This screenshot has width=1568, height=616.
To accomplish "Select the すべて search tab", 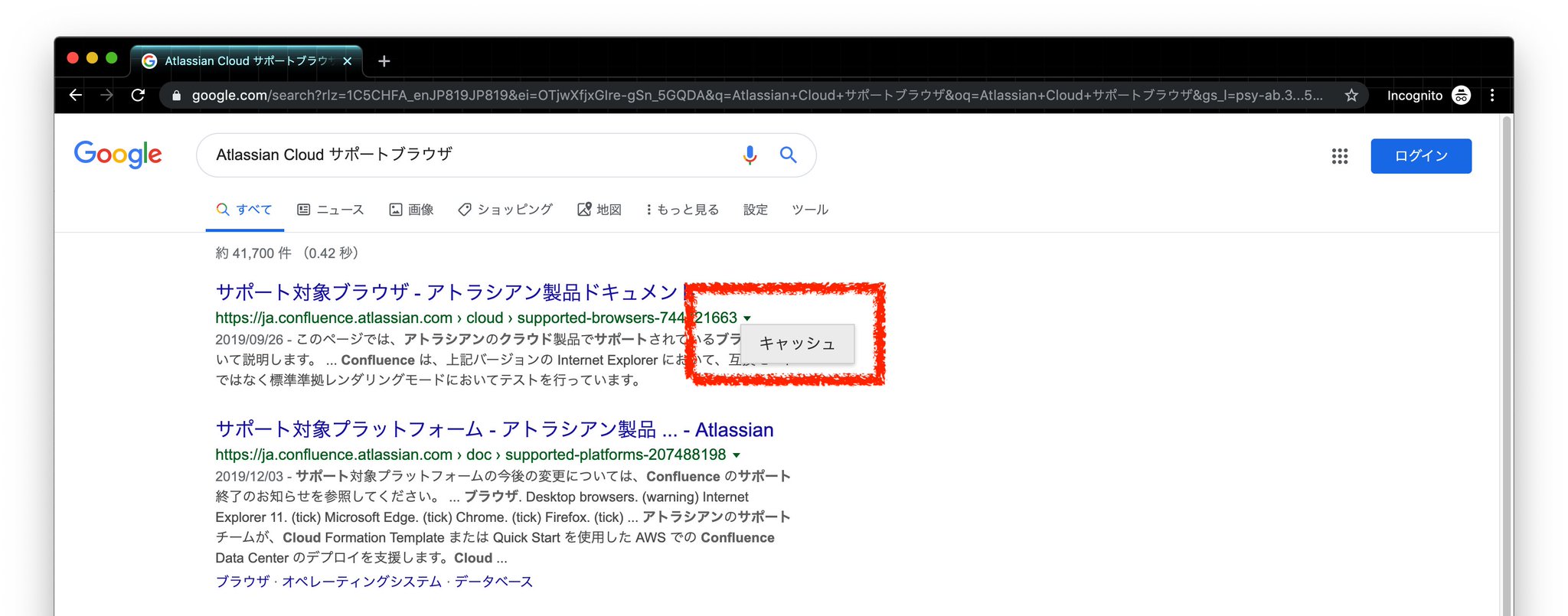I will pos(244,210).
